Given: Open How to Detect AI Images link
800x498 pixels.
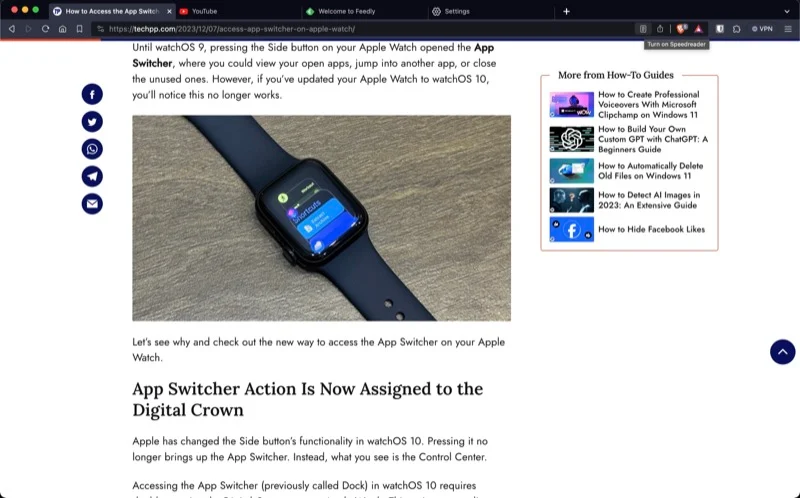Looking at the screenshot, I should coord(649,200).
